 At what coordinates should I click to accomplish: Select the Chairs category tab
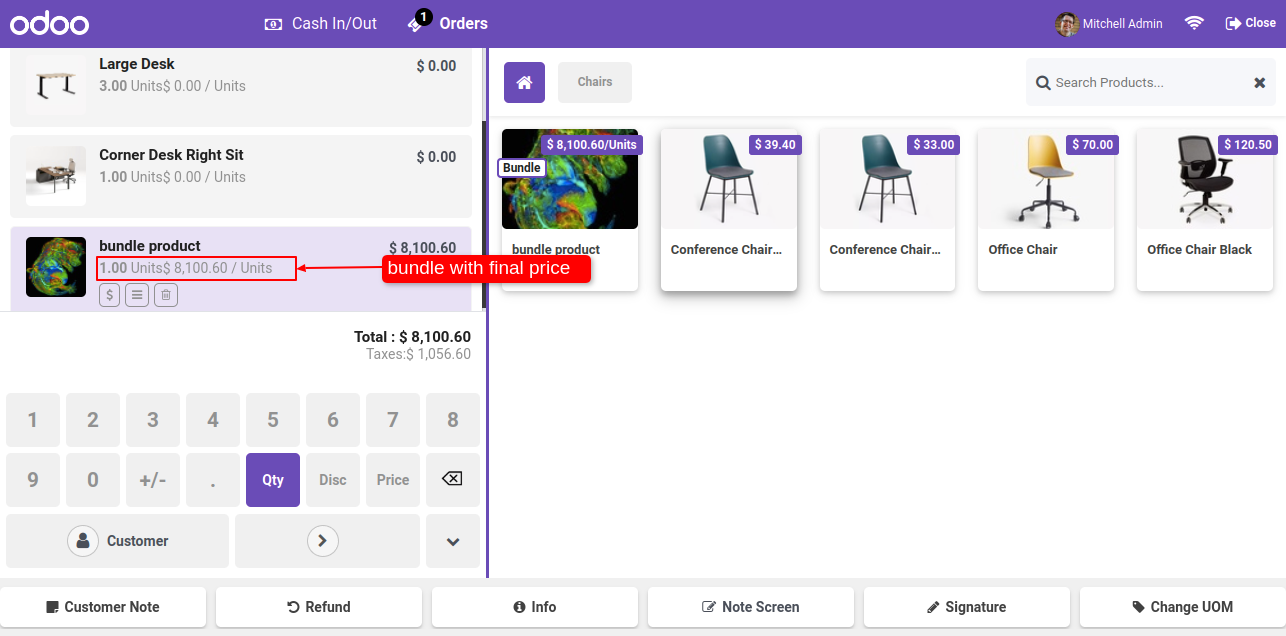pyautogui.click(x=595, y=82)
